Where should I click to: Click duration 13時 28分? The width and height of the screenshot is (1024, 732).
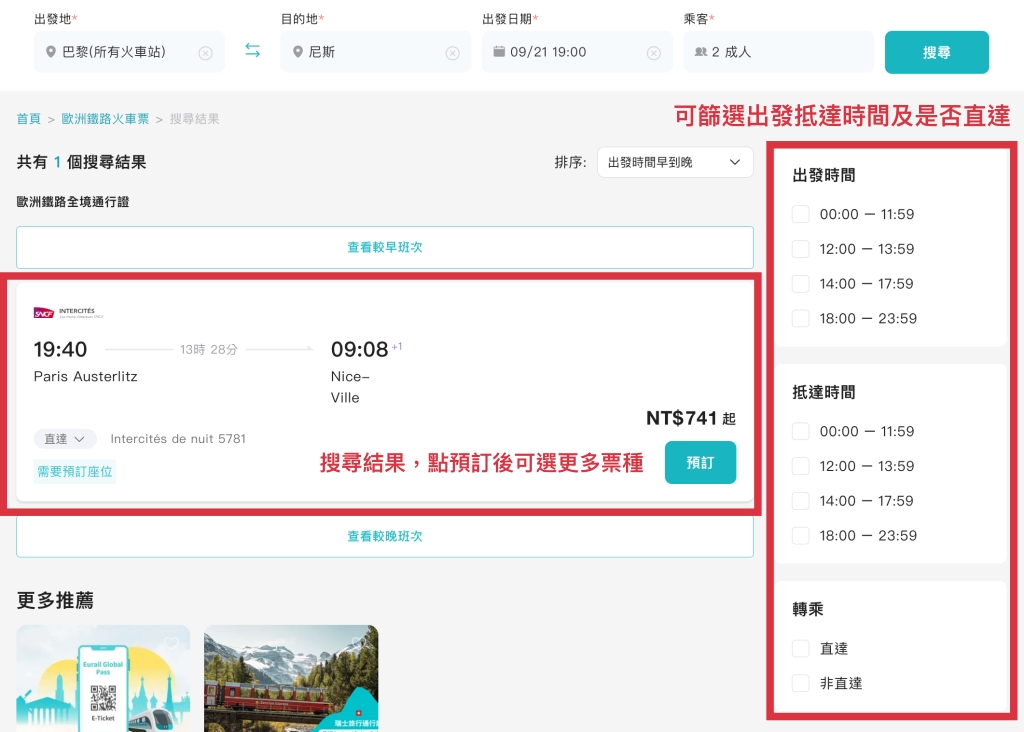coord(209,349)
